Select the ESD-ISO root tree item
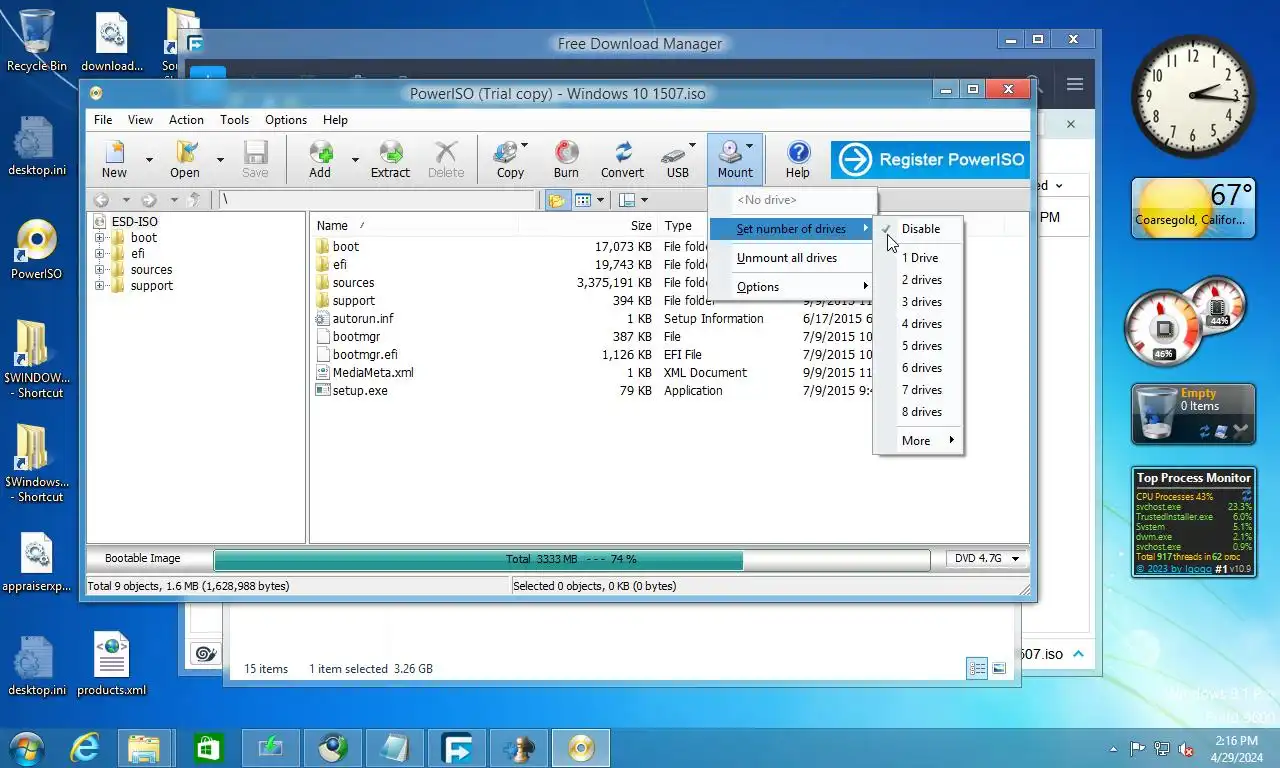Viewport: 1280px width, 768px height. tap(135, 222)
